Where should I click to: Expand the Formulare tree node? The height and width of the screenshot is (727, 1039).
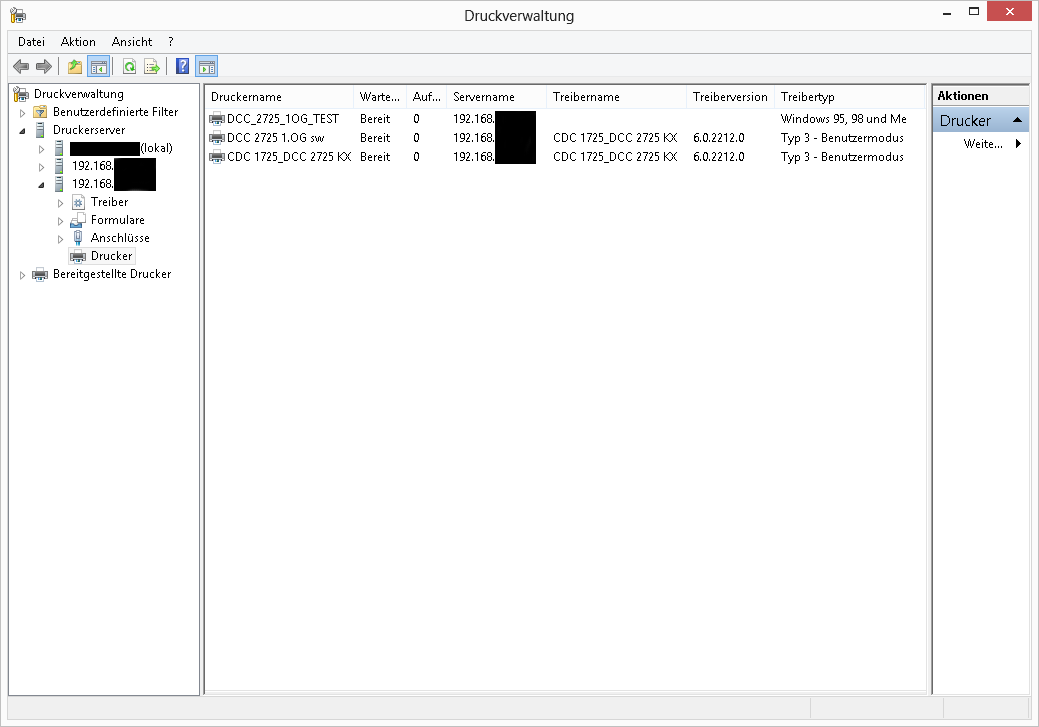60,221
